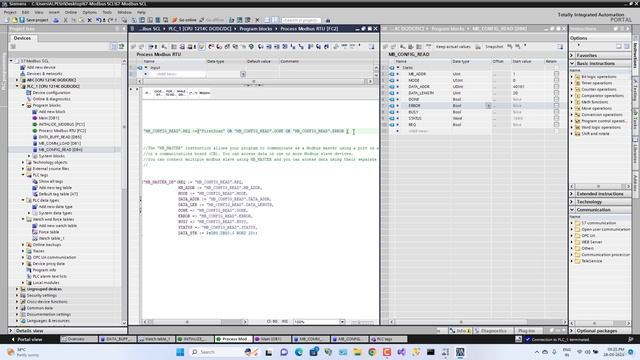Screen dimensions: 640x360
Task: Toggle Retain checkbox for MODE
Action: pyautogui.click(x=556, y=80)
